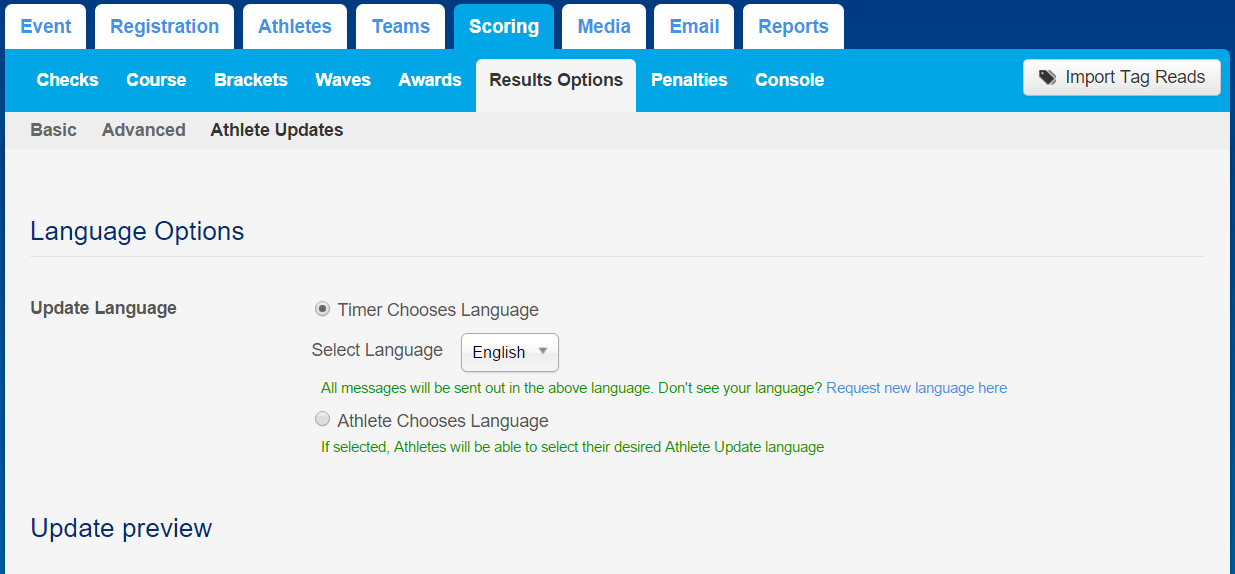The width and height of the screenshot is (1235, 574).
Task: Switch to the Registration tab
Action: pos(165,27)
